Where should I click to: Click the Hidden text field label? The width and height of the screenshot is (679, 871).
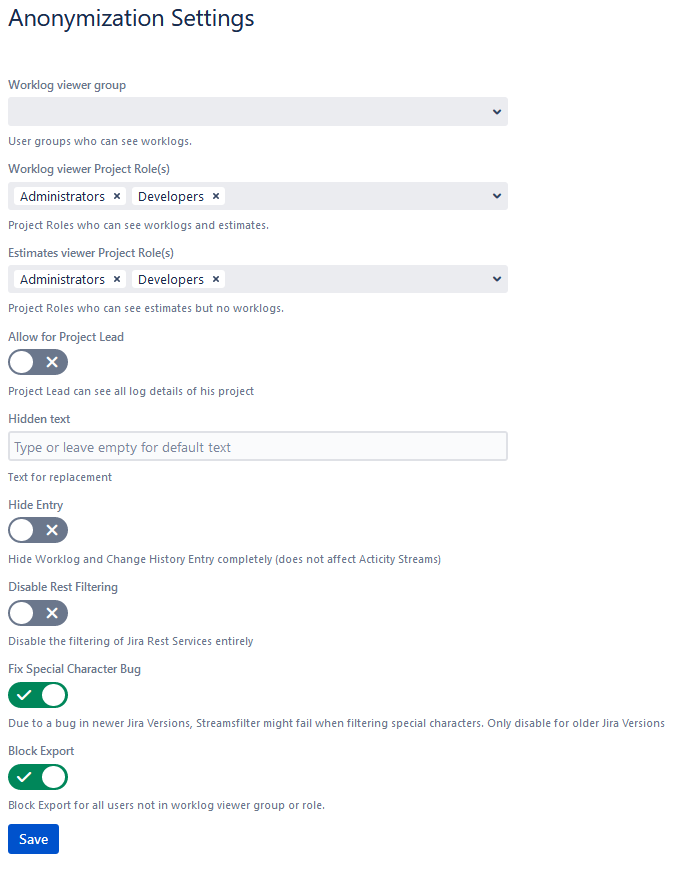tap(39, 419)
